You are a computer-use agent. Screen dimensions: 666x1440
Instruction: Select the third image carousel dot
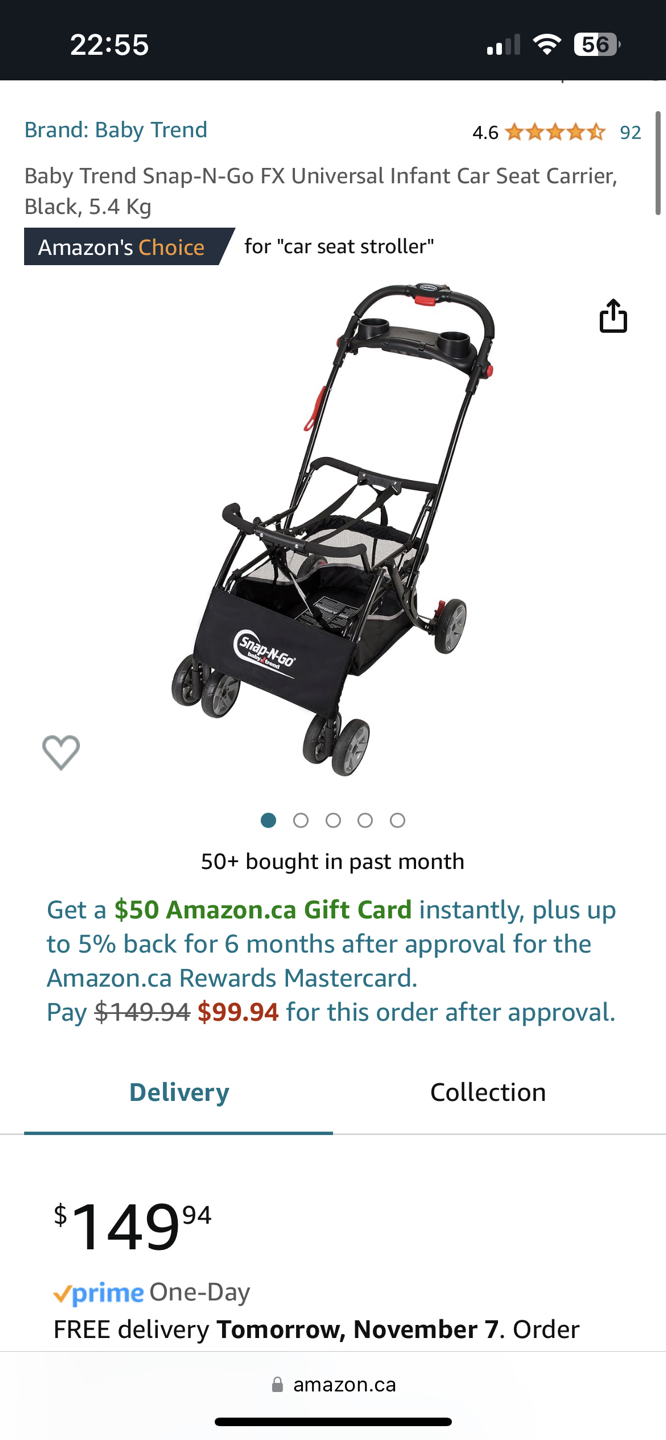point(333,820)
